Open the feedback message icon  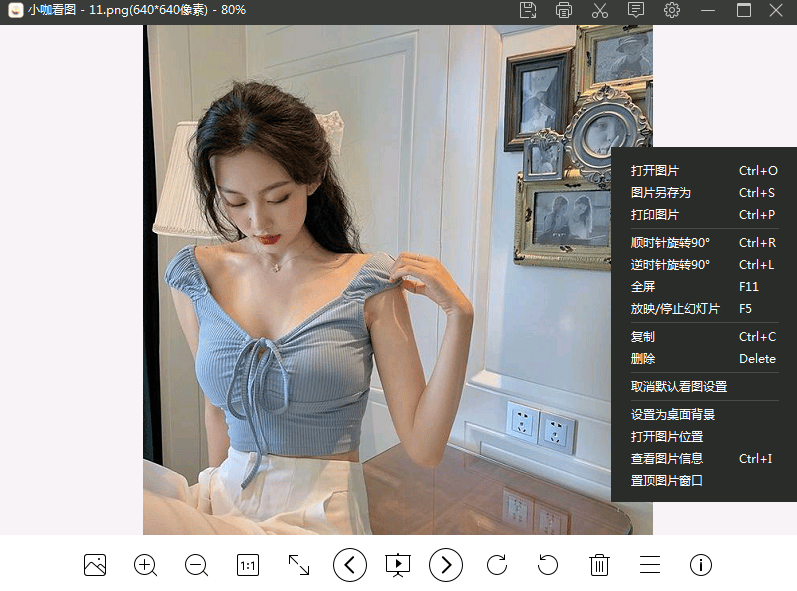click(x=636, y=10)
